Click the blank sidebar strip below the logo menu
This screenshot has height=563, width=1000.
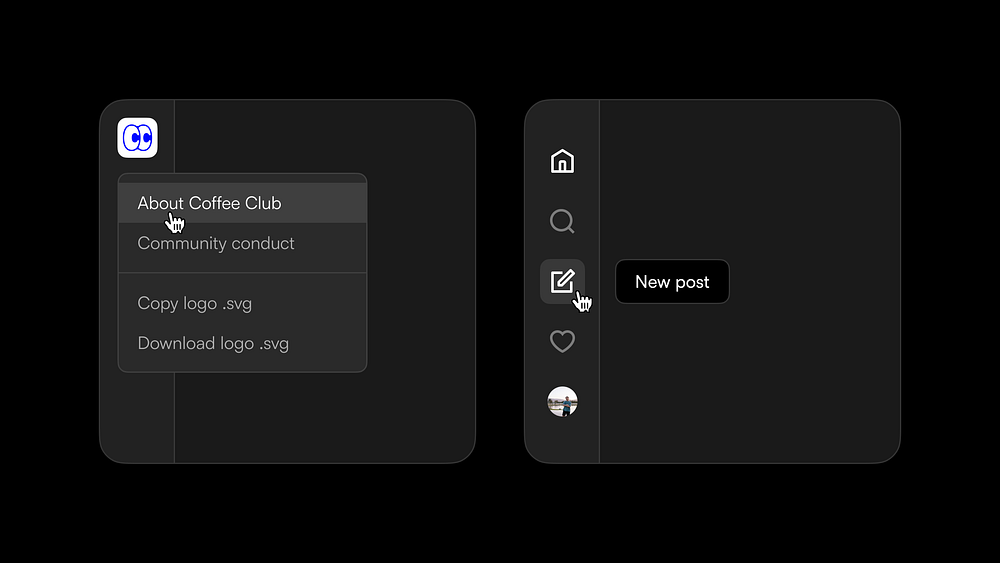pyautogui.click(x=137, y=418)
